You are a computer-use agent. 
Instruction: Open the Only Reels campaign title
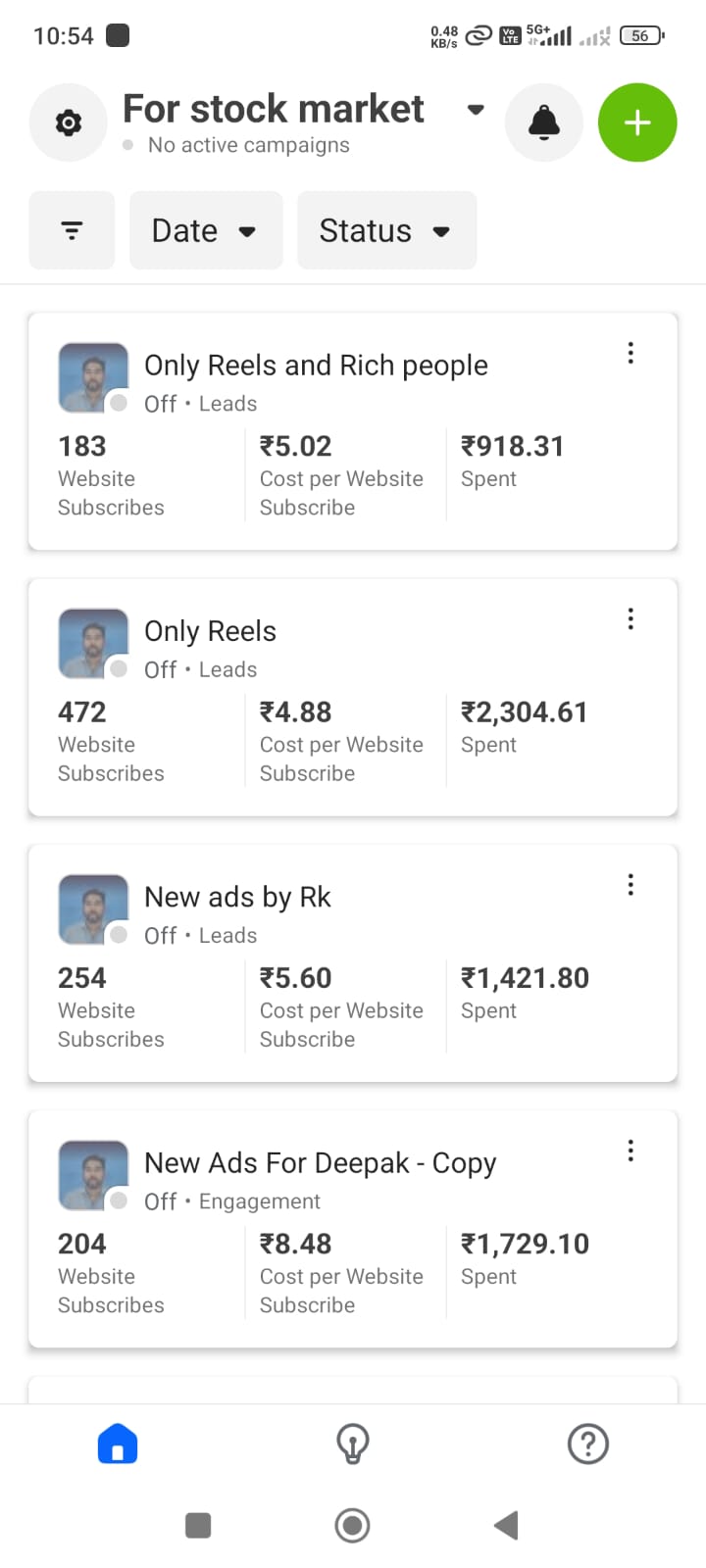(210, 631)
